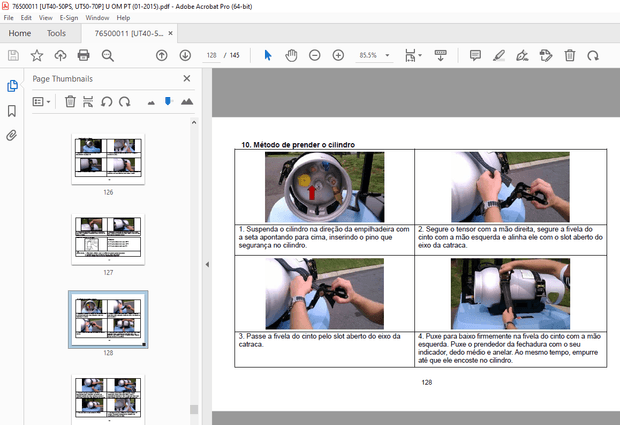Collapse the navigation pane with the arrow

click(207, 264)
